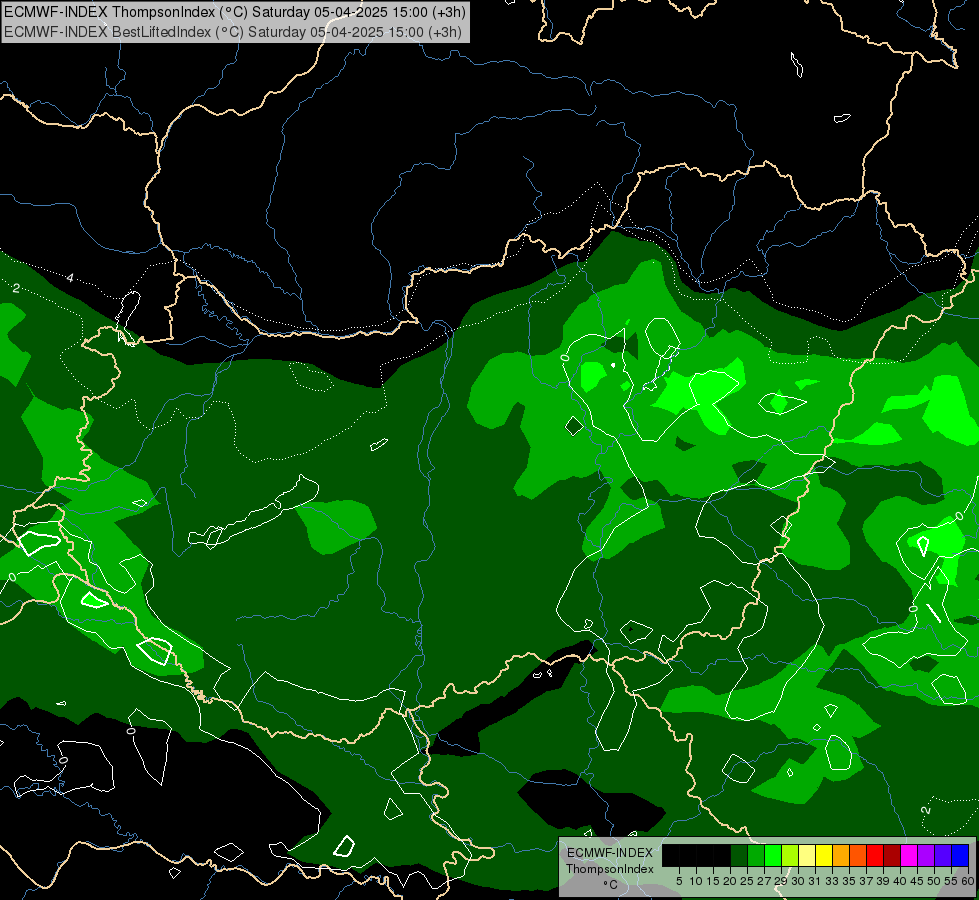Select the magenta 40–45 legend swatch
The width and height of the screenshot is (979, 900).
pyautogui.click(x=908, y=855)
